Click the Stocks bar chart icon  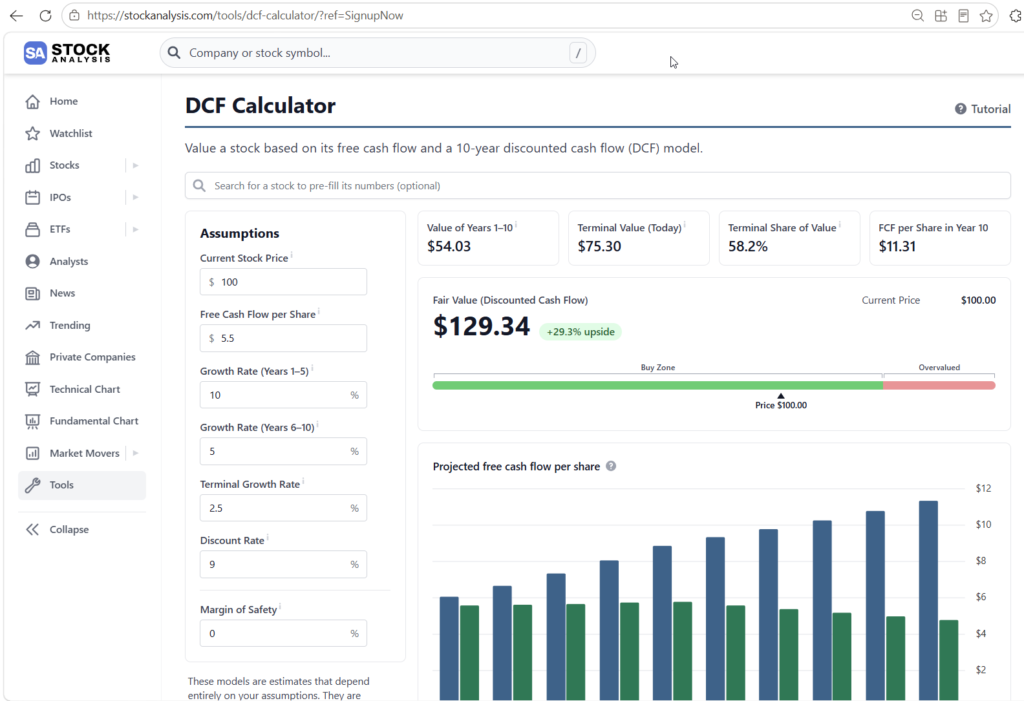tap(33, 165)
